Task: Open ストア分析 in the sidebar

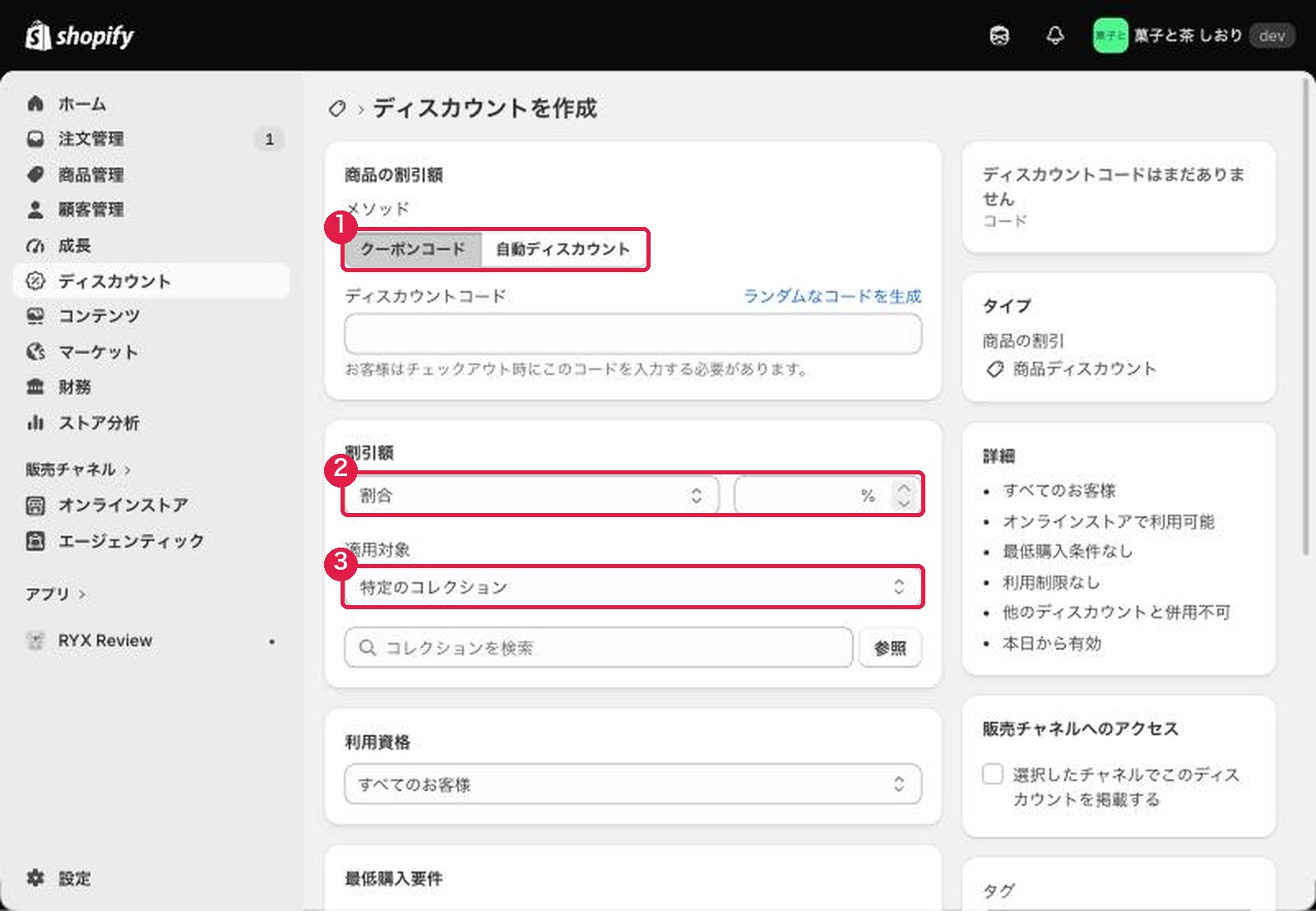Action: tap(151, 423)
